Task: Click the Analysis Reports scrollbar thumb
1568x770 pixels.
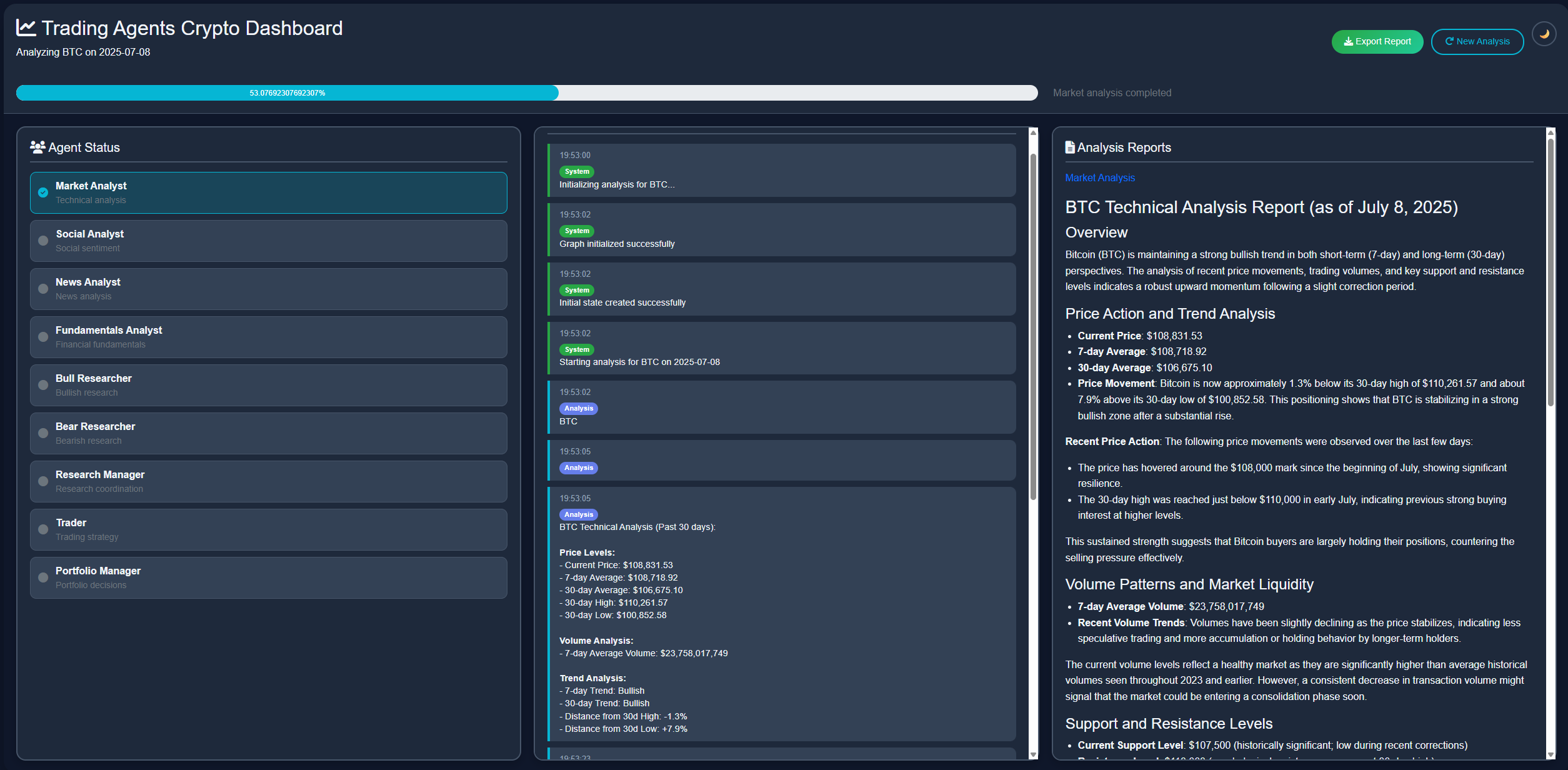Action: point(1551,272)
